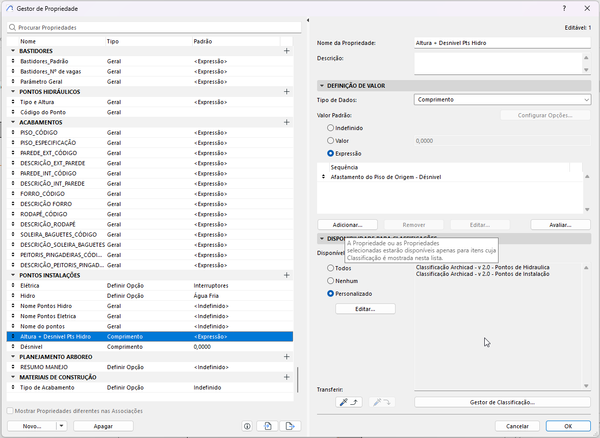
Task: Open the Gestor de Classificação
Action: click(x=502, y=402)
